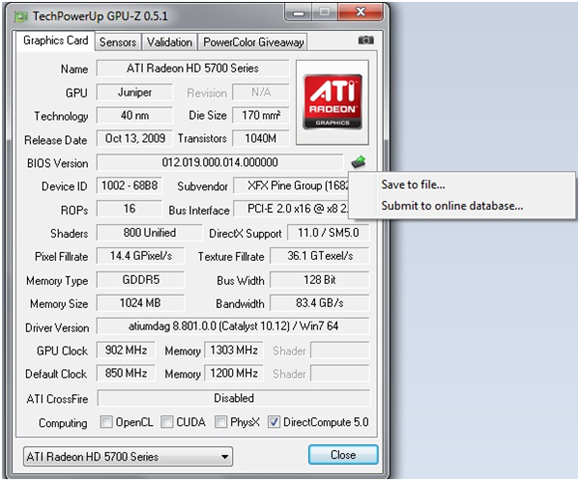Image resolution: width=580 pixels, height=481 pixels.
Task: Click the Revision value N/A
Action: [x=261, y=92]
